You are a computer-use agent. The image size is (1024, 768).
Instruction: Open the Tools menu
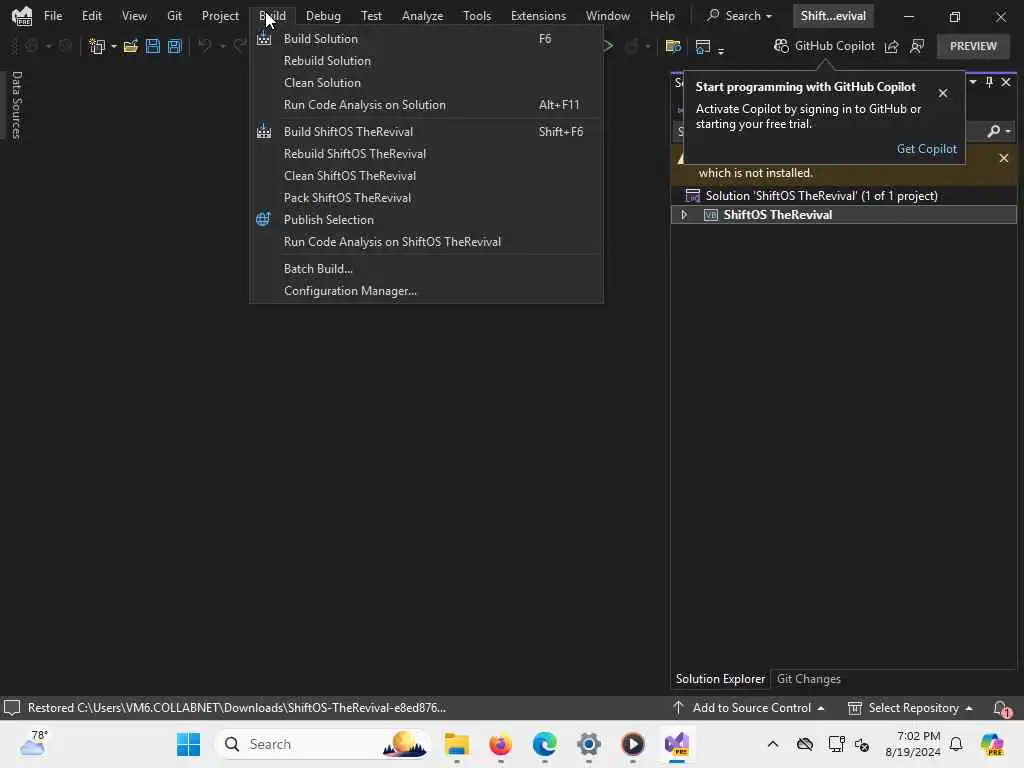pyautogui.click(x=477, y=16)
